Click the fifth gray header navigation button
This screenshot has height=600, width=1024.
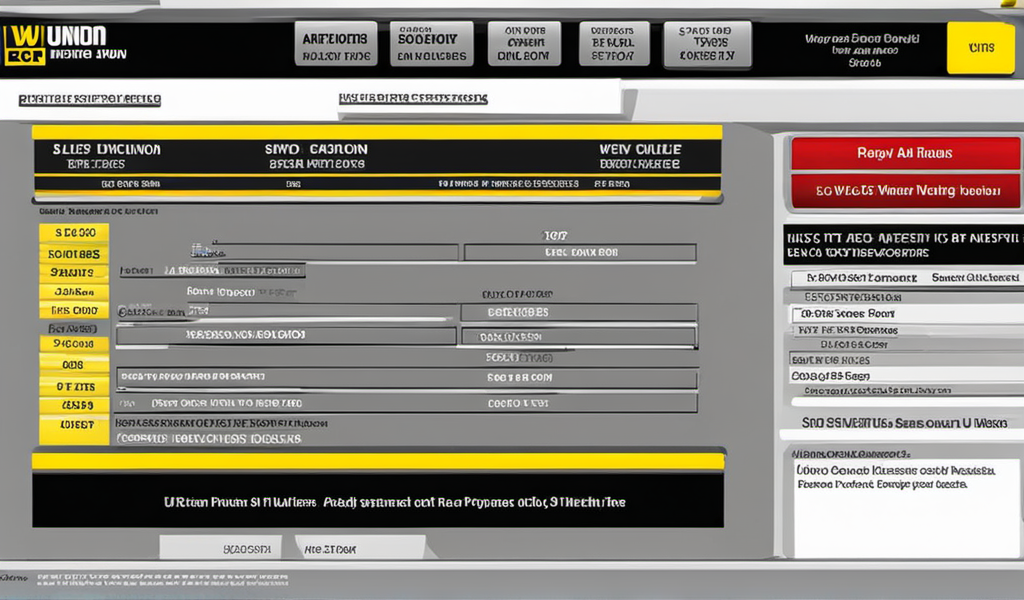[706, 44]
